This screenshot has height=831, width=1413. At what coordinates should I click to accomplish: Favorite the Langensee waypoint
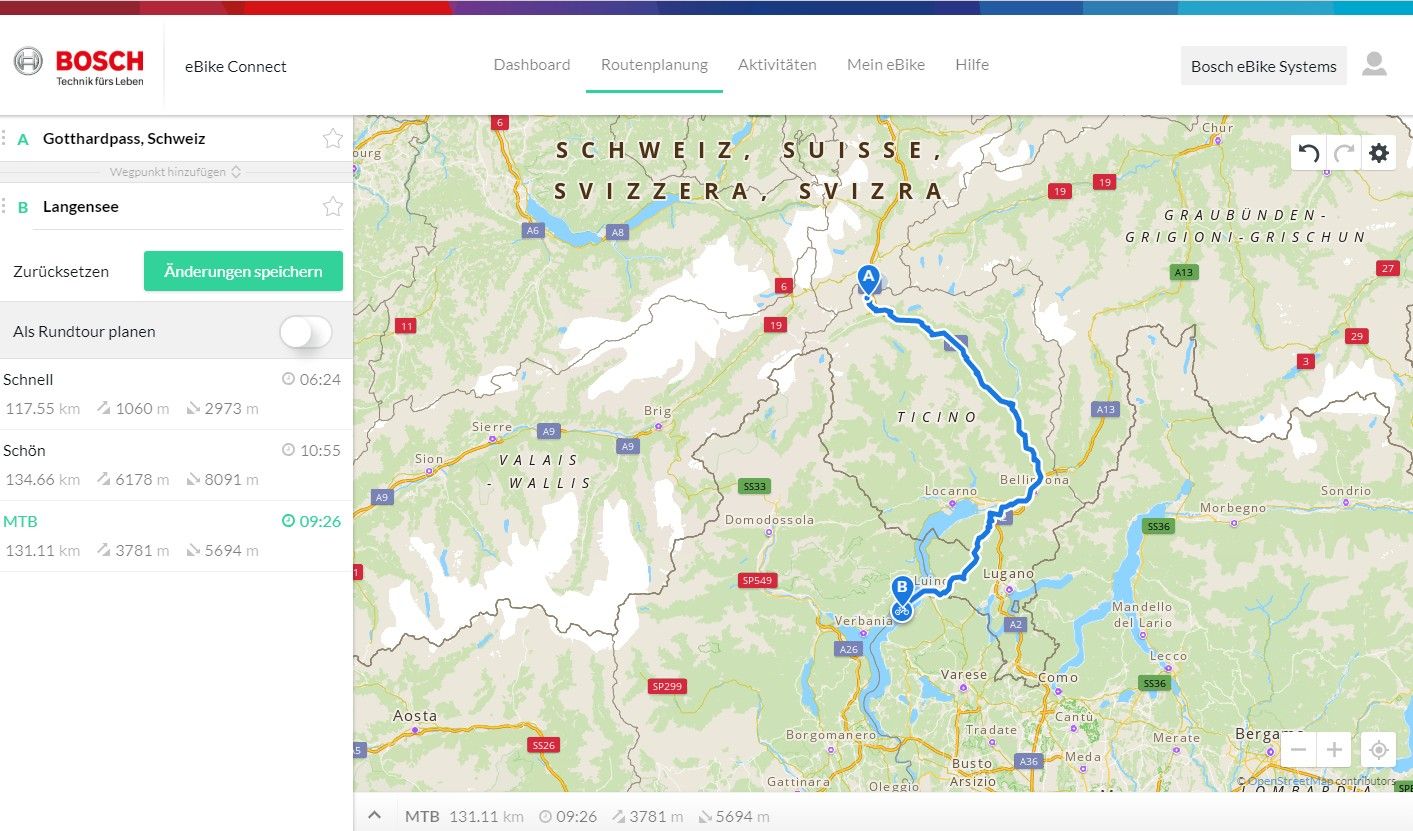coord(333,207)
